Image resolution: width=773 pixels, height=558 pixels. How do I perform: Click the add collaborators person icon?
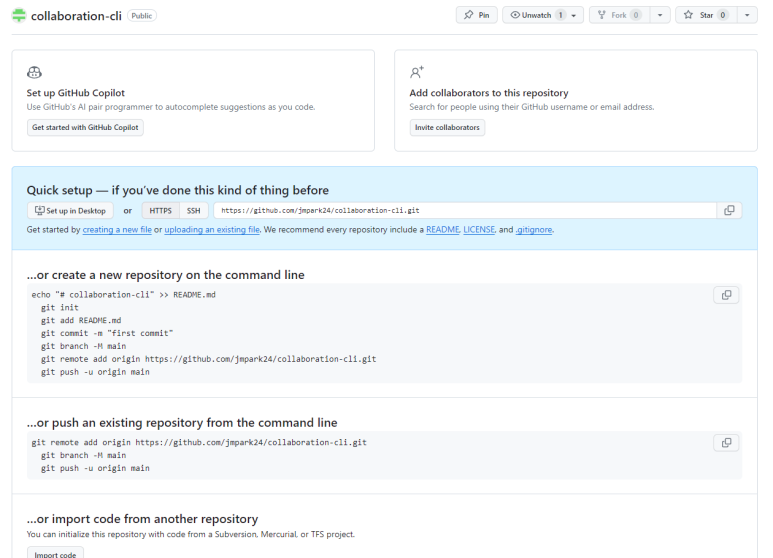click(417, 72)
